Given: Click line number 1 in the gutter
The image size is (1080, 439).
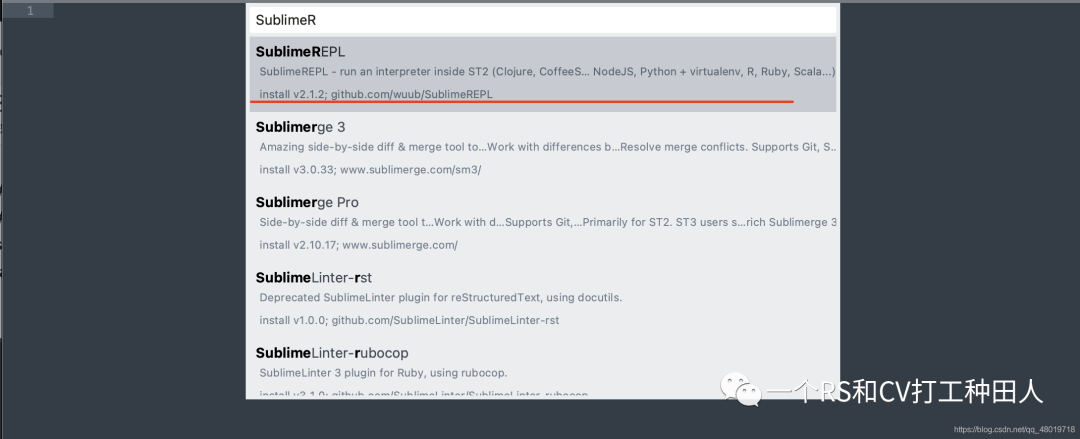Looking at the screenshot, I should tap(30, 11).
